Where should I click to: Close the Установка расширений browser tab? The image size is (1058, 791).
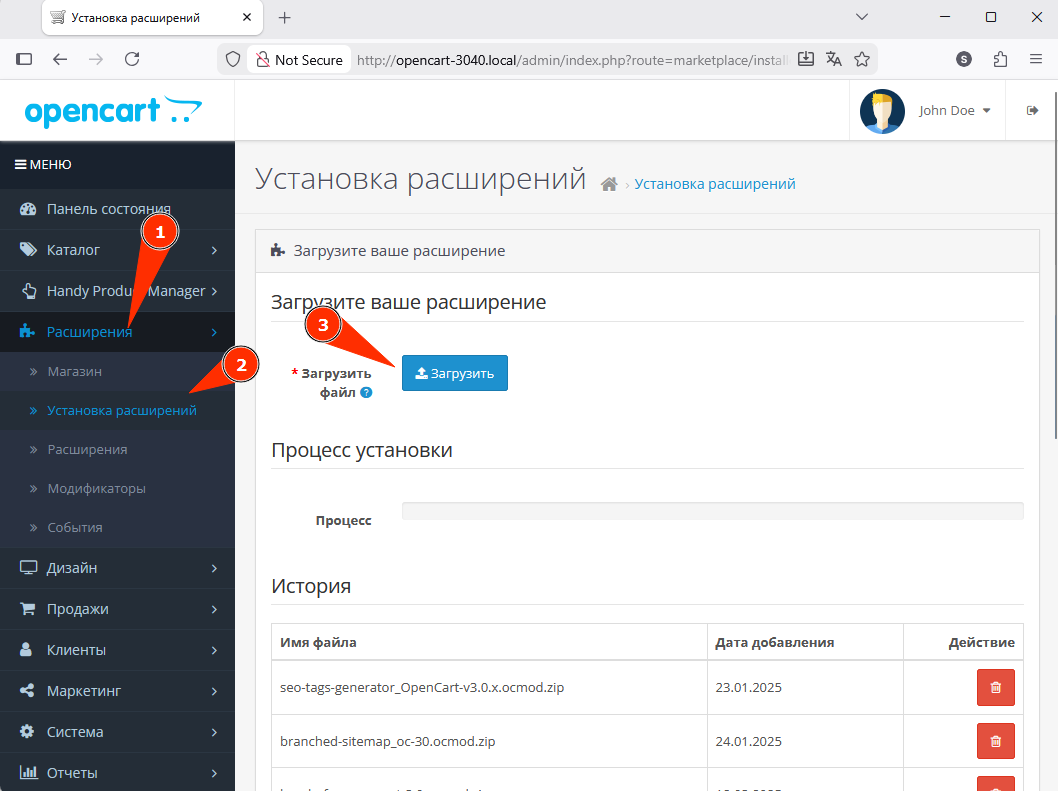(247, 18)
